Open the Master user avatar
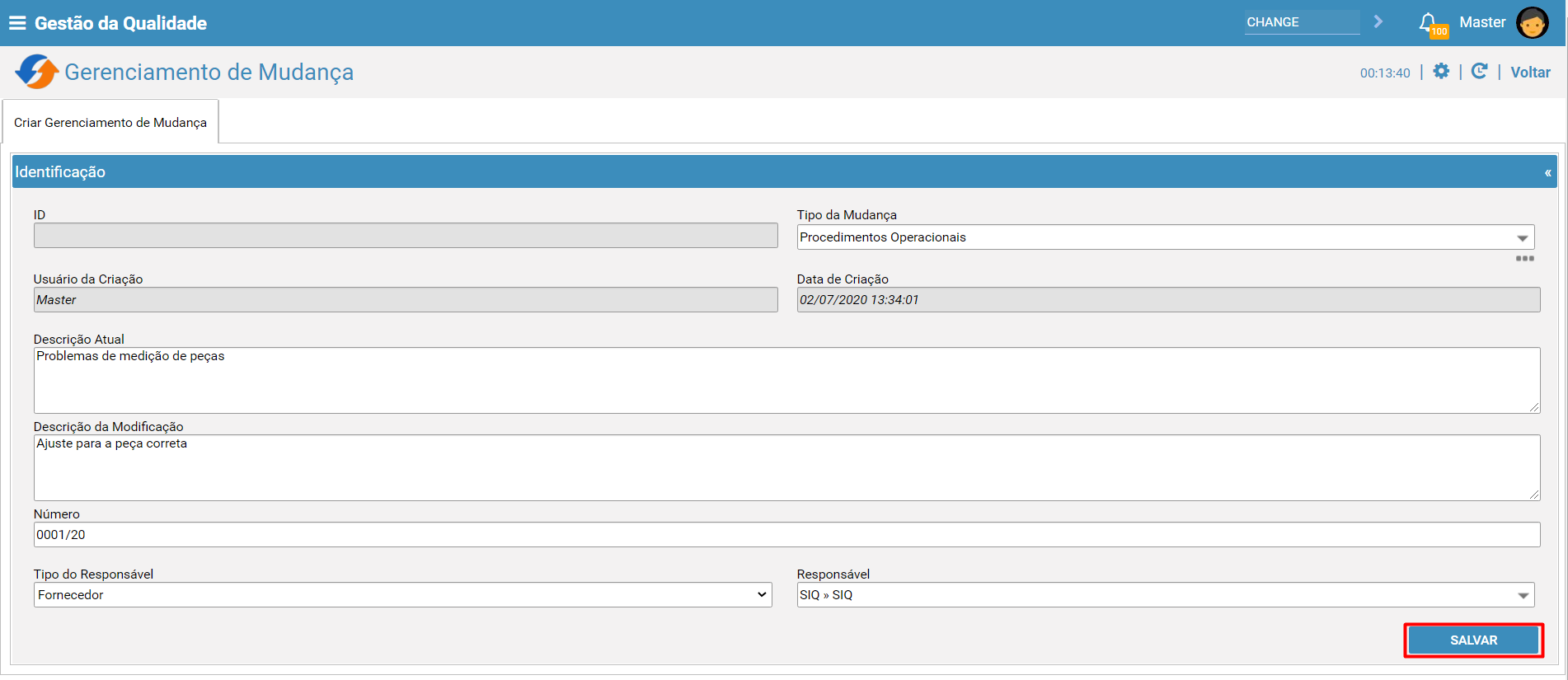Screen dimensions: 1568x680 tap(1533, 22)
